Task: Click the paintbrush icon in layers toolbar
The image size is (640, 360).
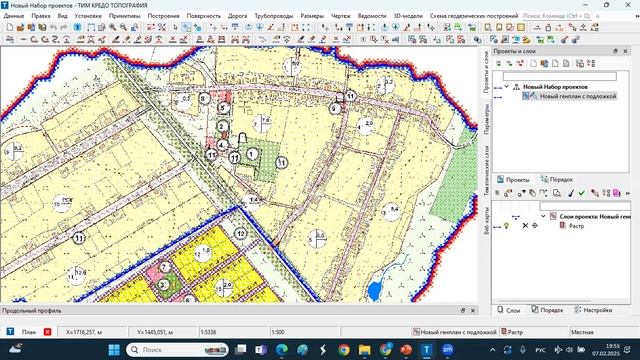Action: click(571, 193)
